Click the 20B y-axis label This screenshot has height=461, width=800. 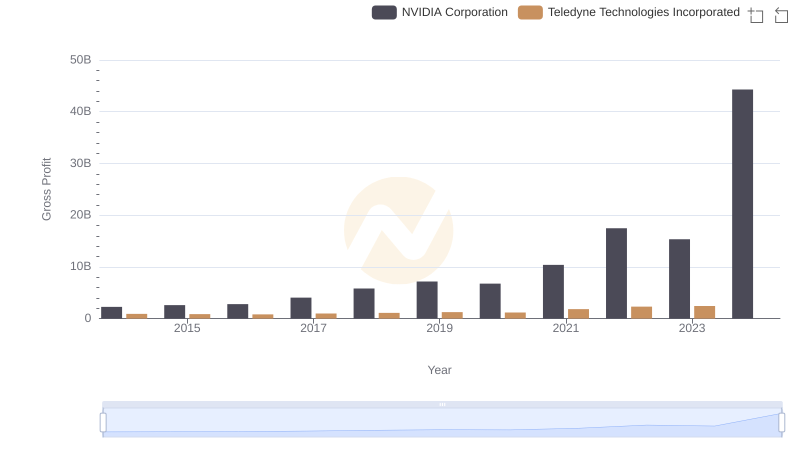click(81, 215)
